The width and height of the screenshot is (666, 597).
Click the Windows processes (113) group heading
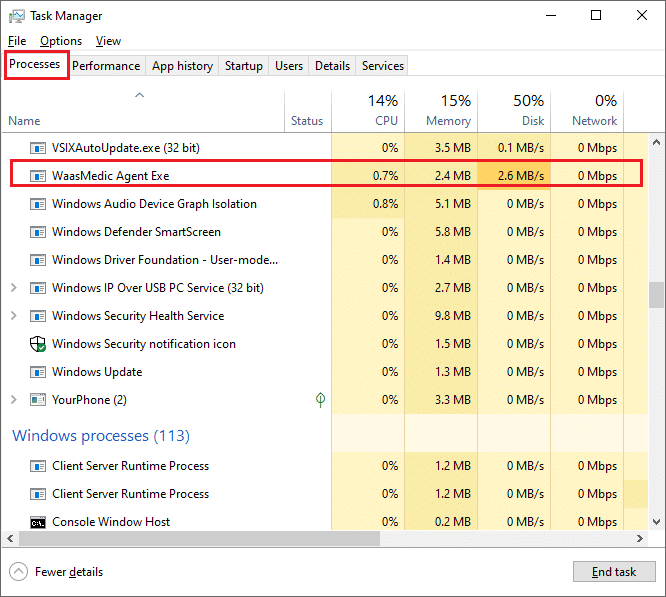101,436
